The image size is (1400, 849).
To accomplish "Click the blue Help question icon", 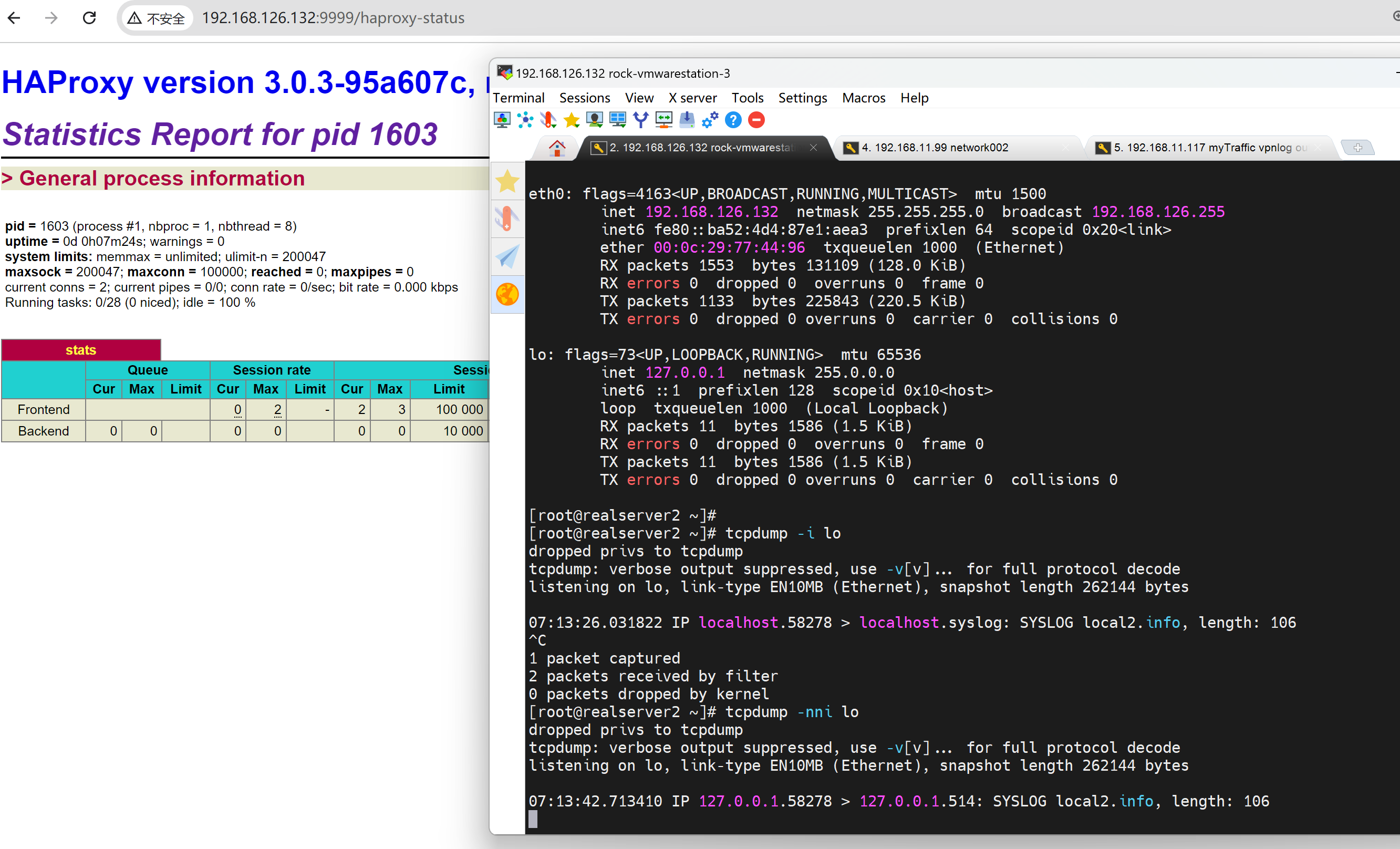I will point(733,120).
